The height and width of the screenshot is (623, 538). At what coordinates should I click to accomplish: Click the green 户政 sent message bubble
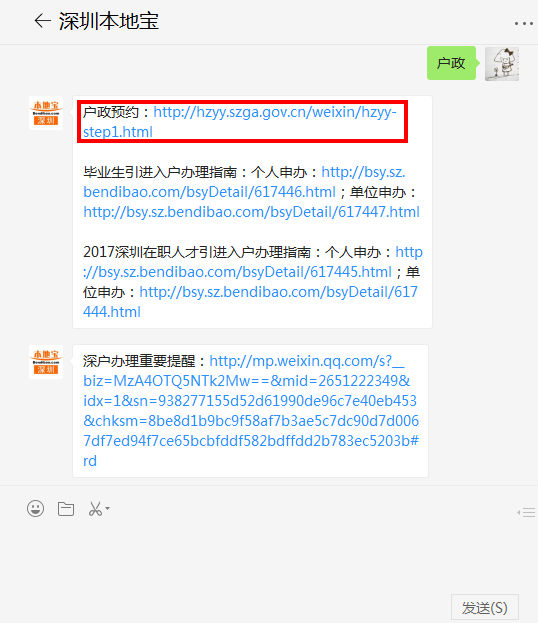pyautogui.click(x=451, y=63)
